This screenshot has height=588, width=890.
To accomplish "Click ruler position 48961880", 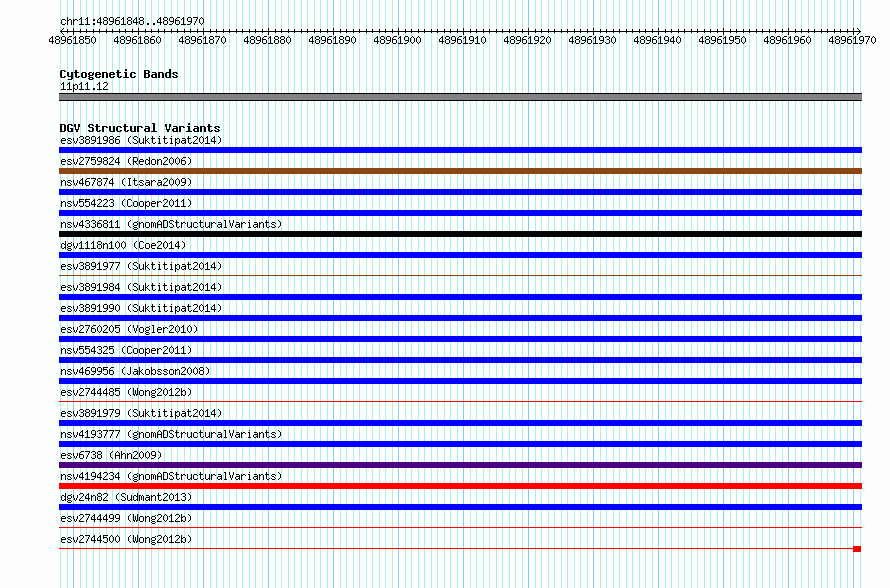I will click(267, 40).
